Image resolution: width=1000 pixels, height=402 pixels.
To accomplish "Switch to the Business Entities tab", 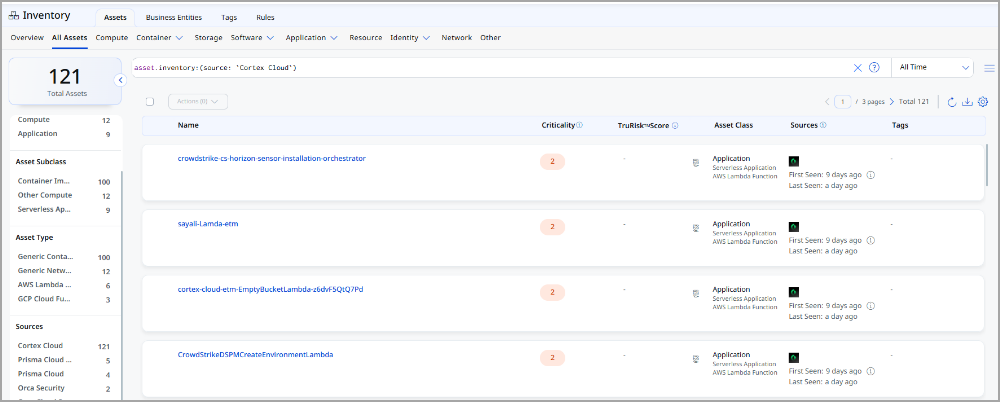I will [173, 17].
